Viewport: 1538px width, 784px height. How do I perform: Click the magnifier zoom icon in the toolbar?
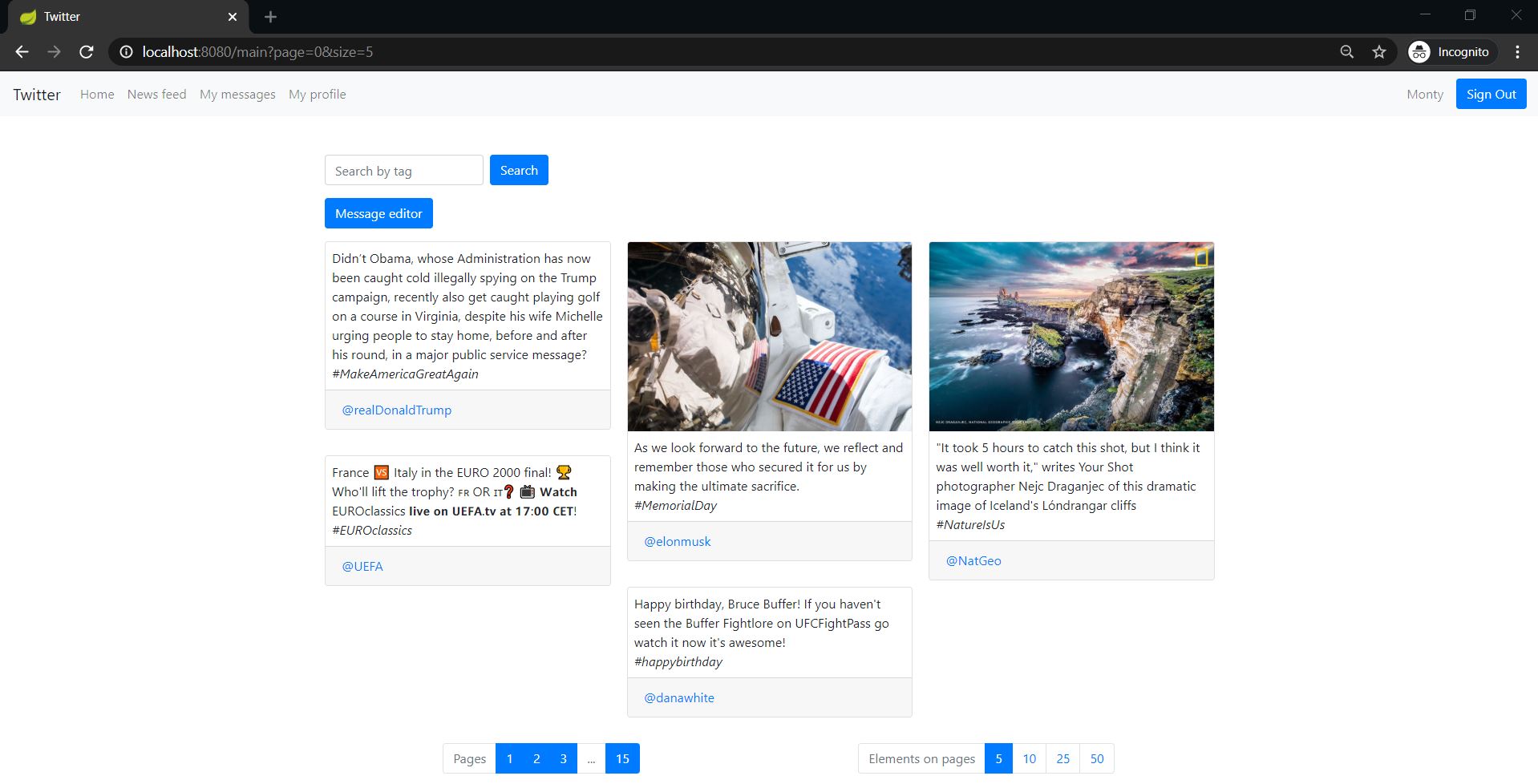(x=1346, y=51)
